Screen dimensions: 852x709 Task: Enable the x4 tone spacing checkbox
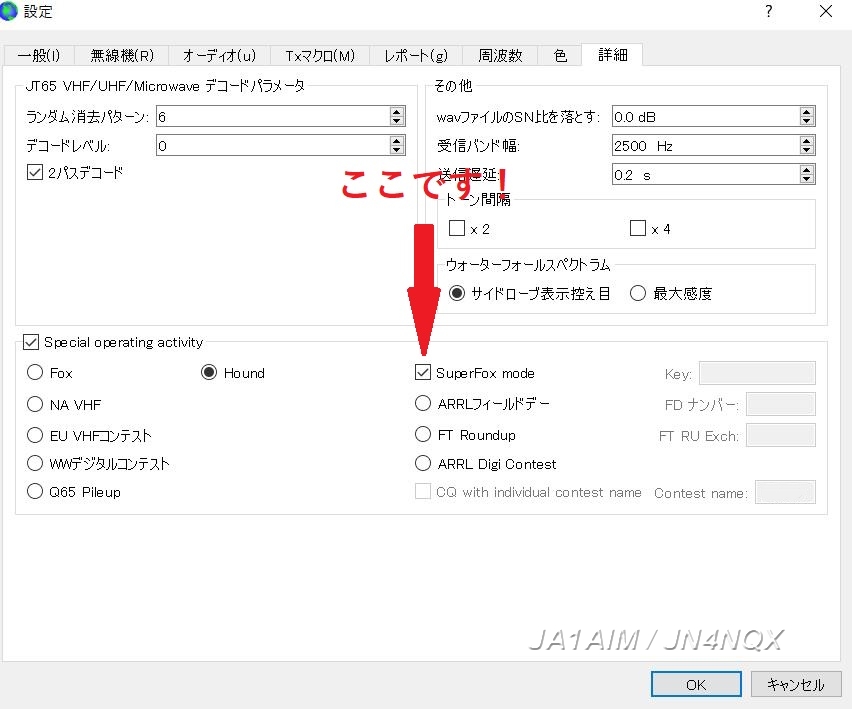pyautogui.click(x=637, y=229)
